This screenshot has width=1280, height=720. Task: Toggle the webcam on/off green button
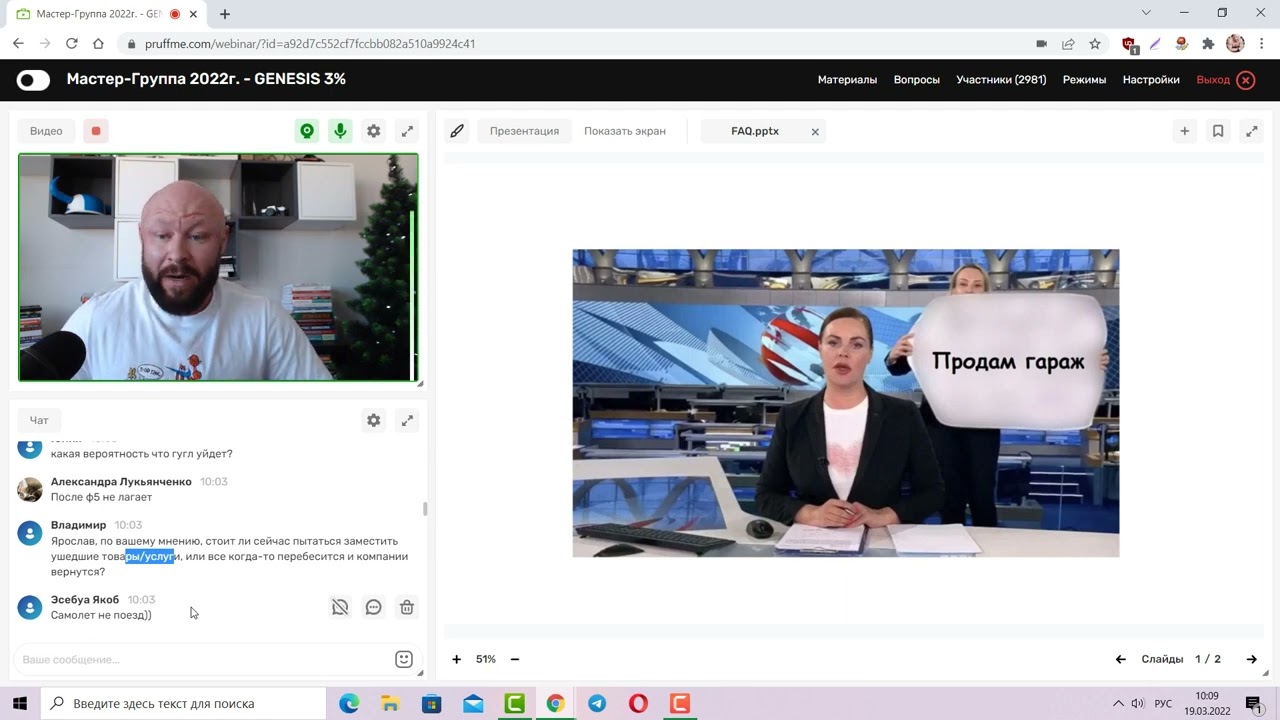307,131
